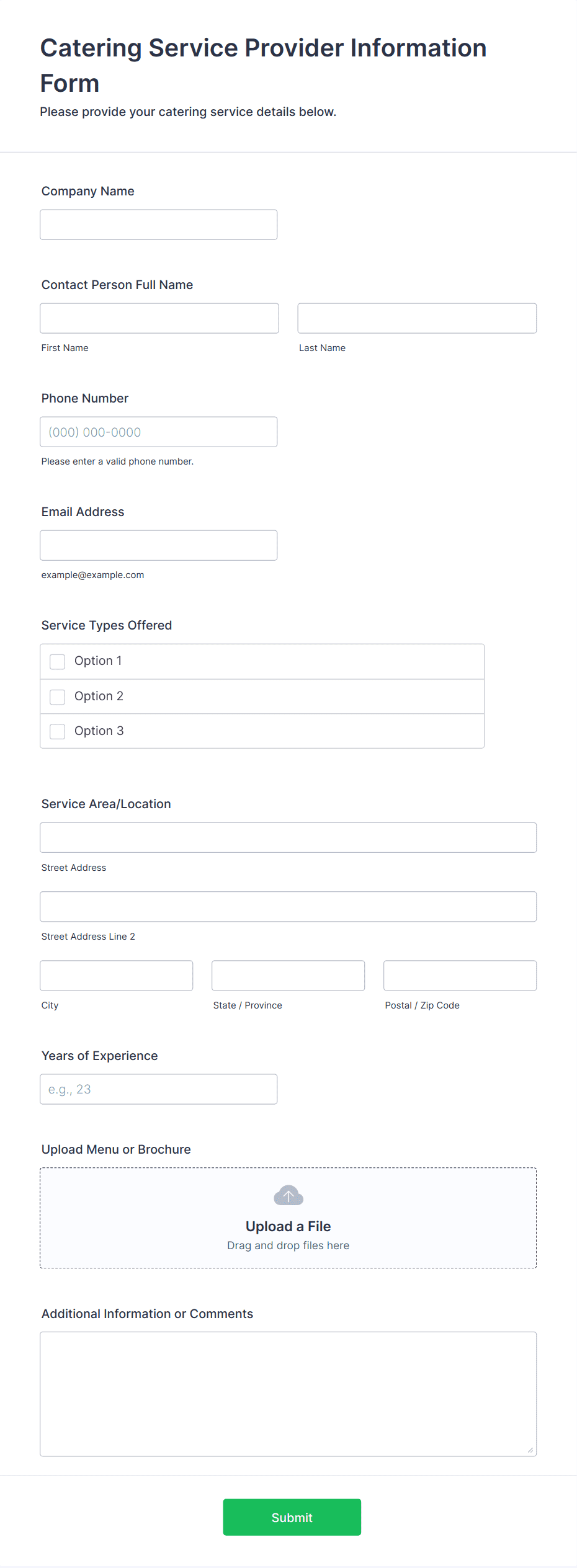
Task: Select the Street Address Line 2 field
Action: 288,906
